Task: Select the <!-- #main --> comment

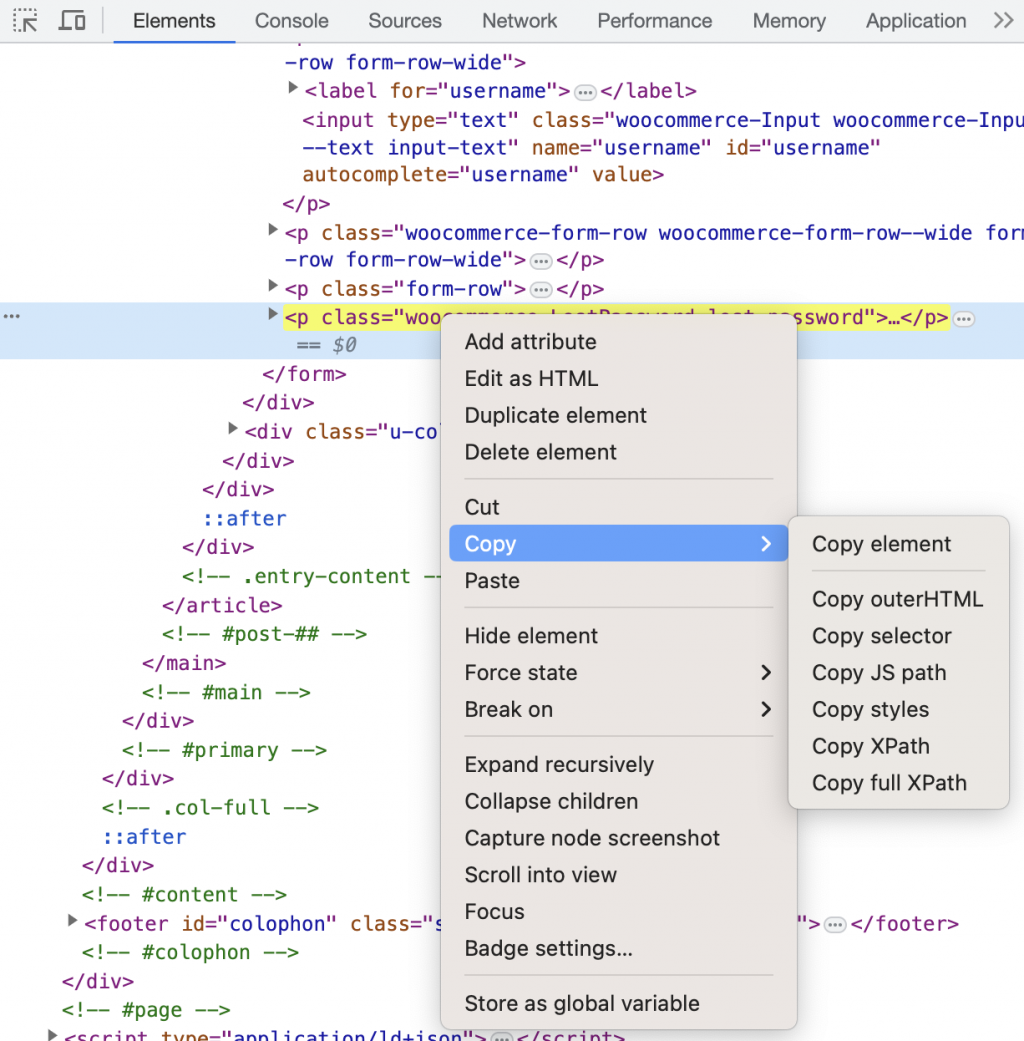Action: click(x=226, y=692)
